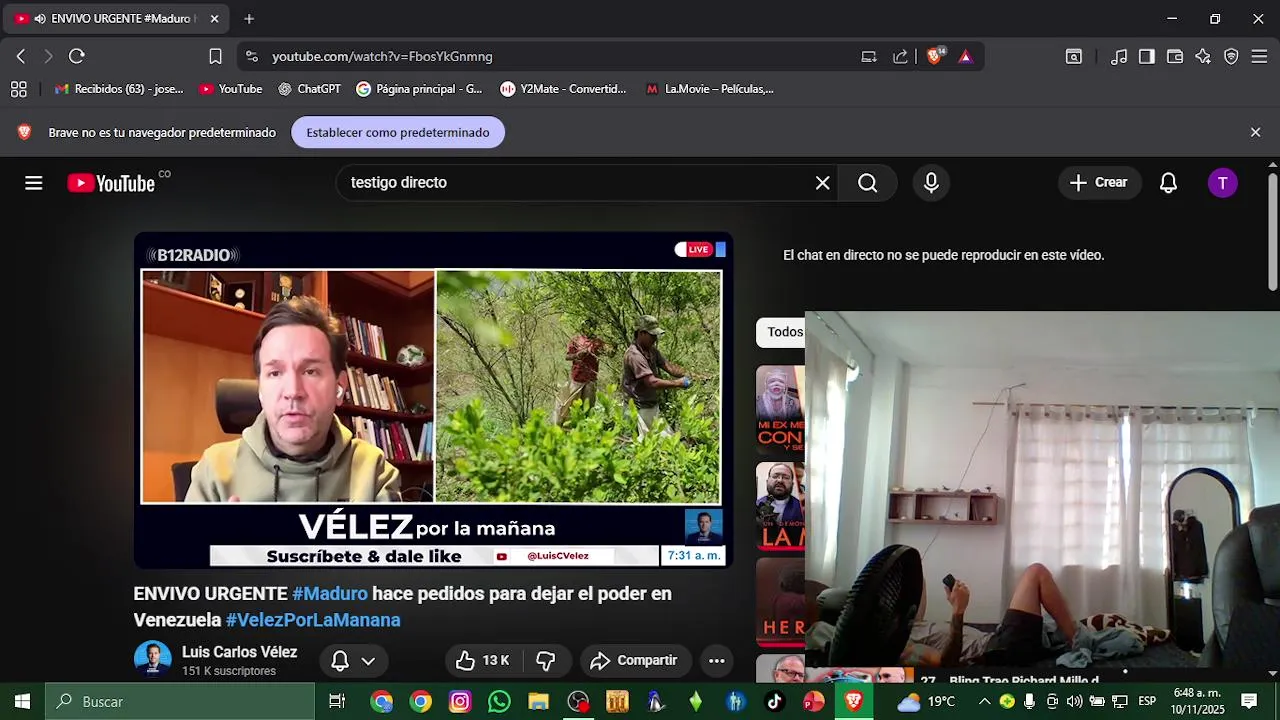Click the YouTube search magnifier button
1280x720 pixels.
coord(867,183)
